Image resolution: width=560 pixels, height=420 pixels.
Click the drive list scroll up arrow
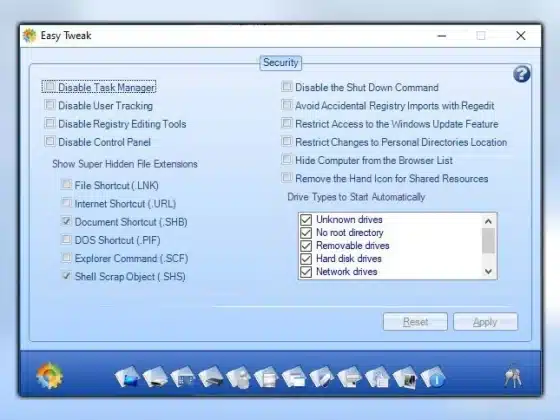tap(488, 221)
